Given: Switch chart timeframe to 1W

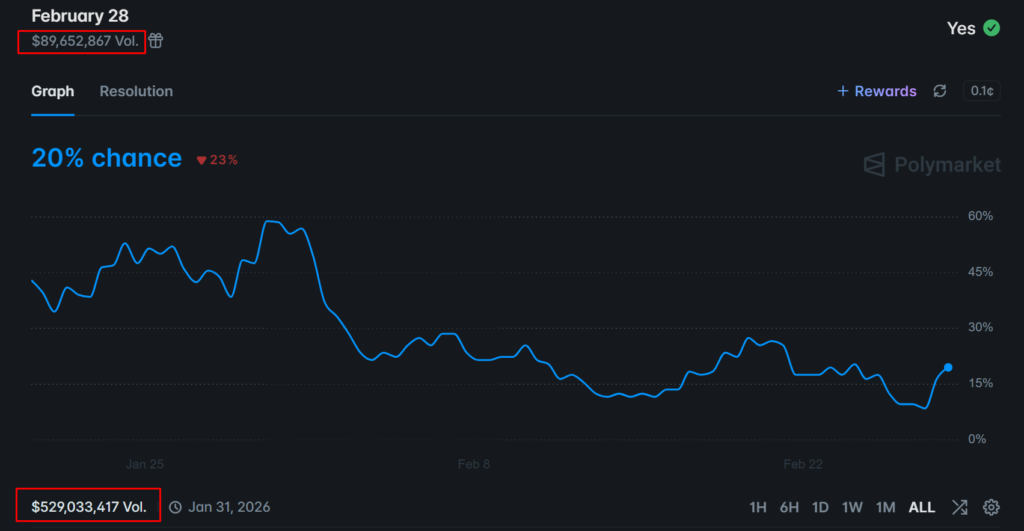Looking at the screenshot, I should pyautogui.click(x=852, y=507).
